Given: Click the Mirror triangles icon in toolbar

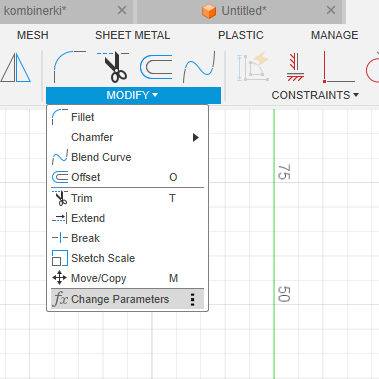Looking at the screenshot, I should click(x=16, y=68).
